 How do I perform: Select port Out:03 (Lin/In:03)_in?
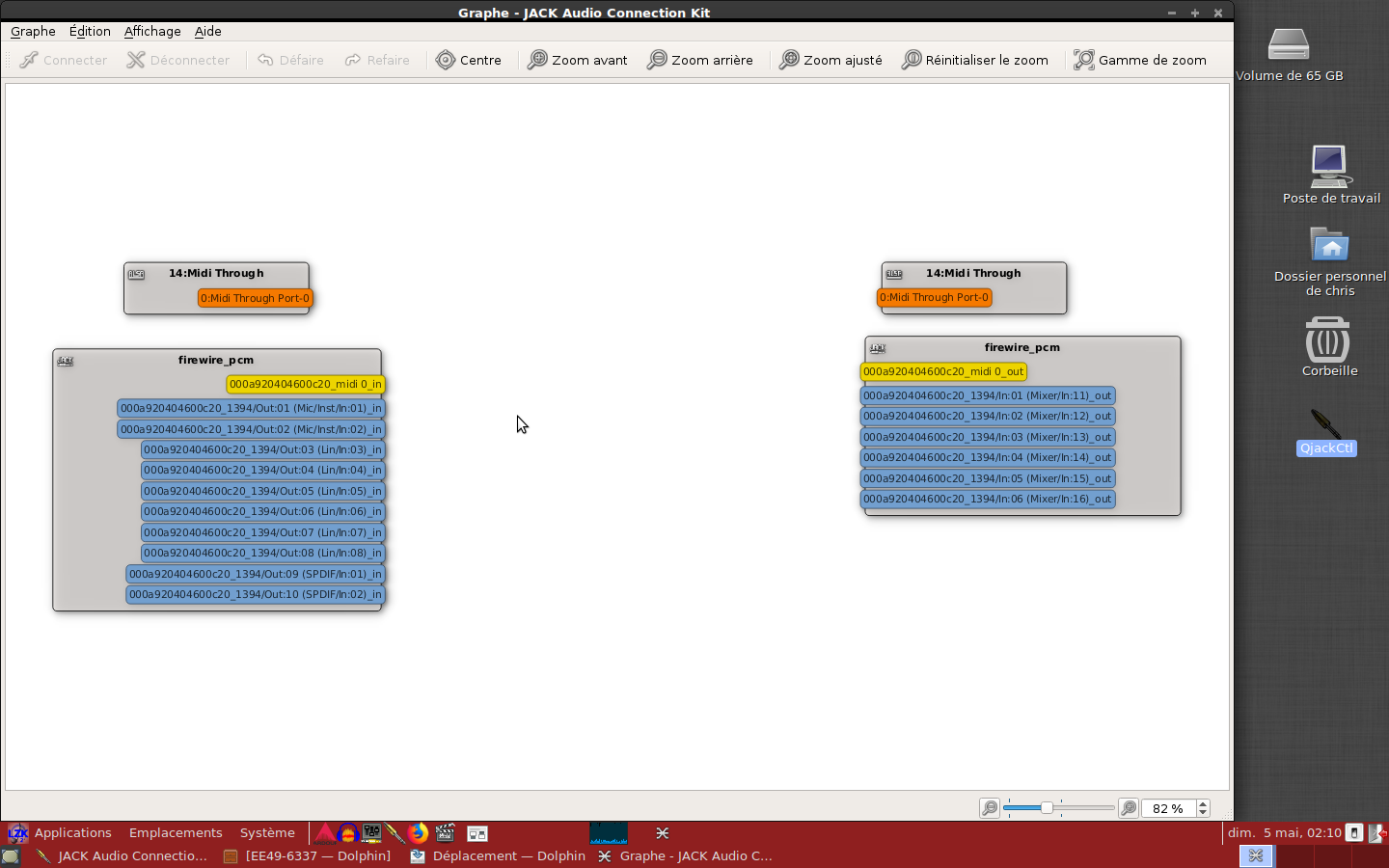point(262,449)
